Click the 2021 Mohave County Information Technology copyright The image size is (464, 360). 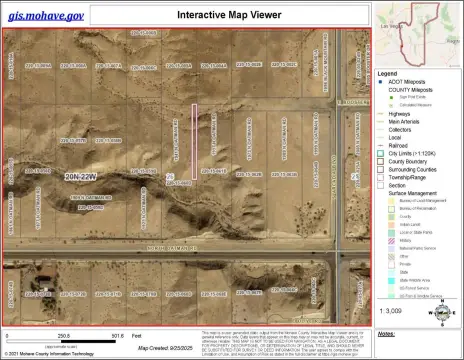(x=49, y=354)
